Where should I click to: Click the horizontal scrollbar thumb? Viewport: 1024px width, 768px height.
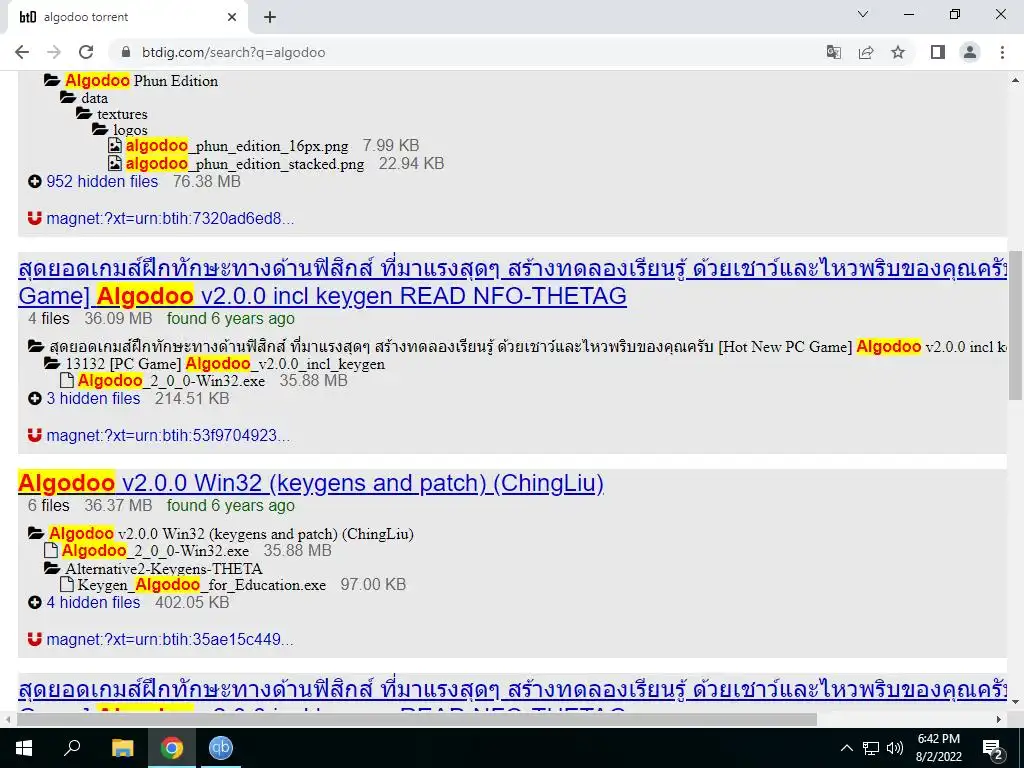(x=417, y=719)
